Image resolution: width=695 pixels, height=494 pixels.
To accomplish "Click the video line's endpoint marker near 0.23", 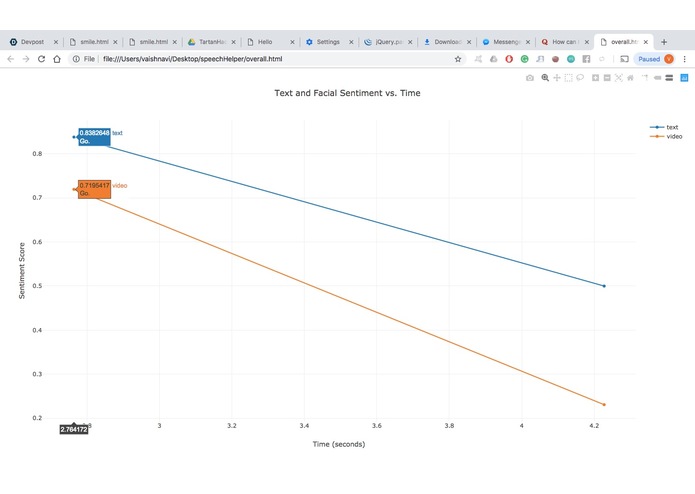I will coord(604,405).
